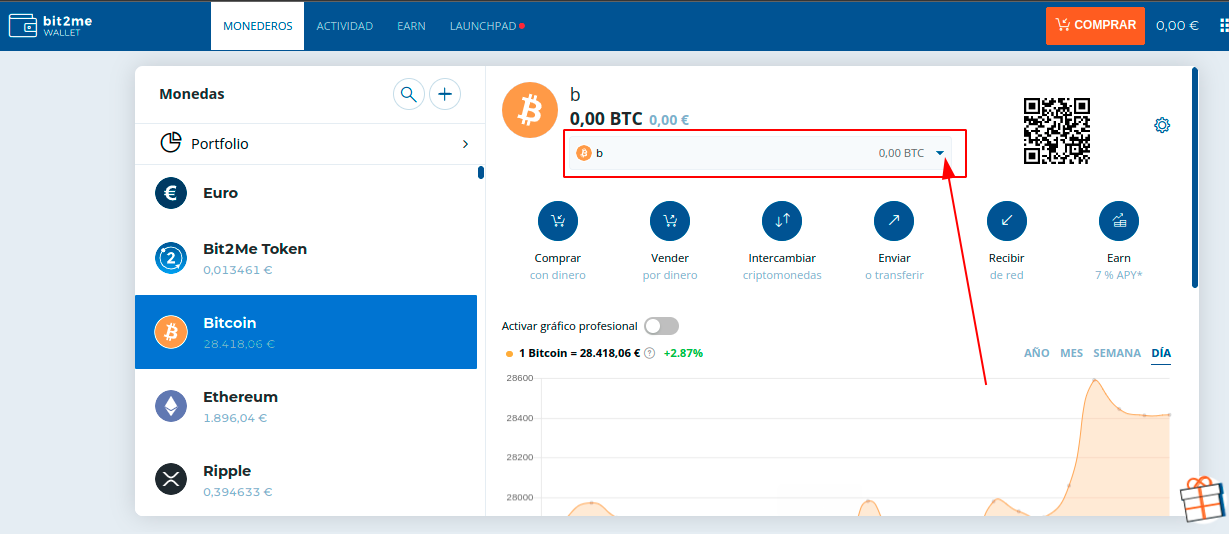This screenshot has width=1229, height=534.
Task: Click the Comprar con dinero cart icon
Action: coord(558,221)
